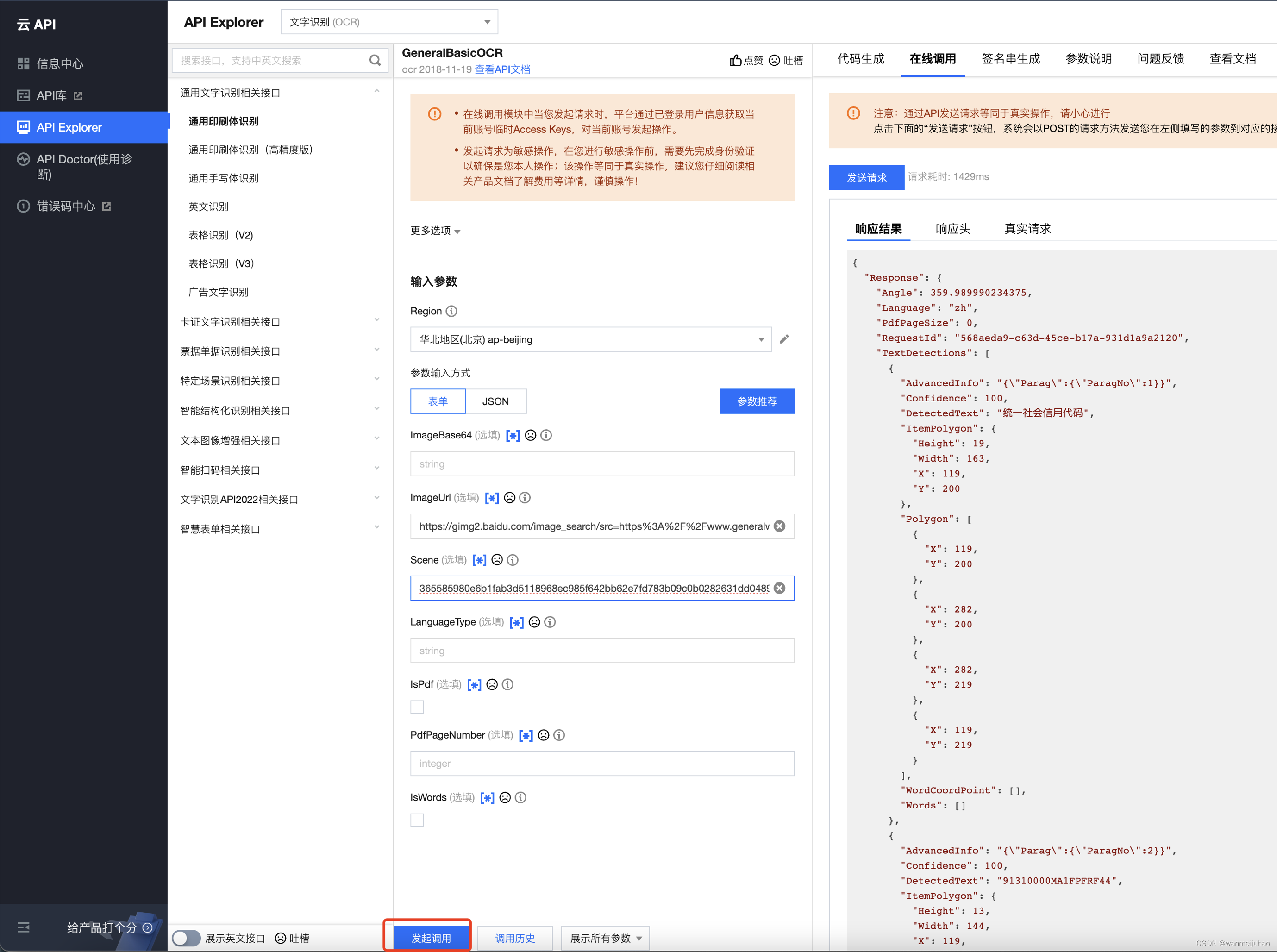
Task: Click the search magnifier icon
Action: click(375, 61)
